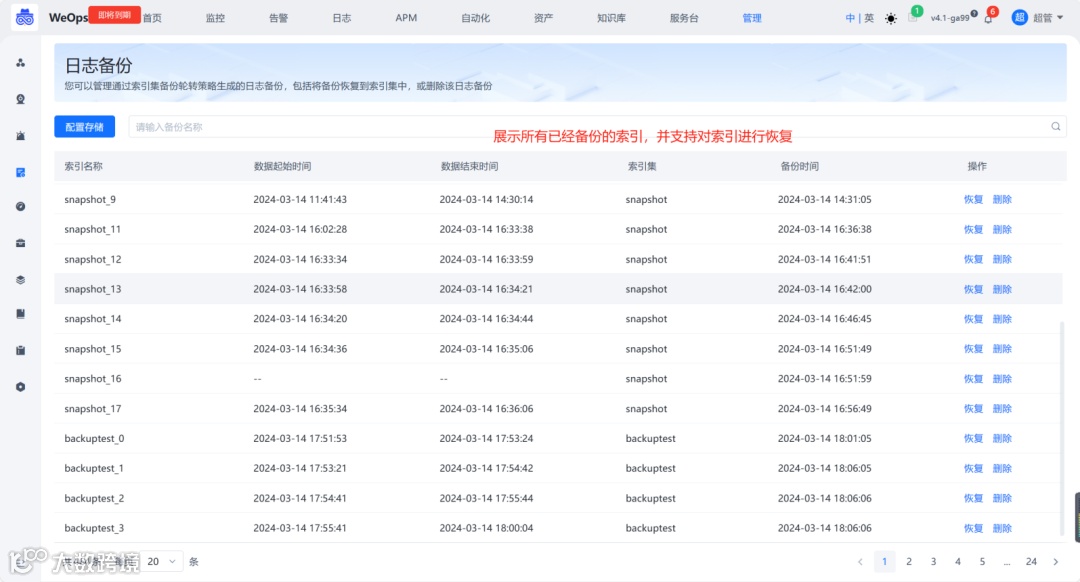Go to pagination page 3
1080x582 pixels.
click(933, 561)
